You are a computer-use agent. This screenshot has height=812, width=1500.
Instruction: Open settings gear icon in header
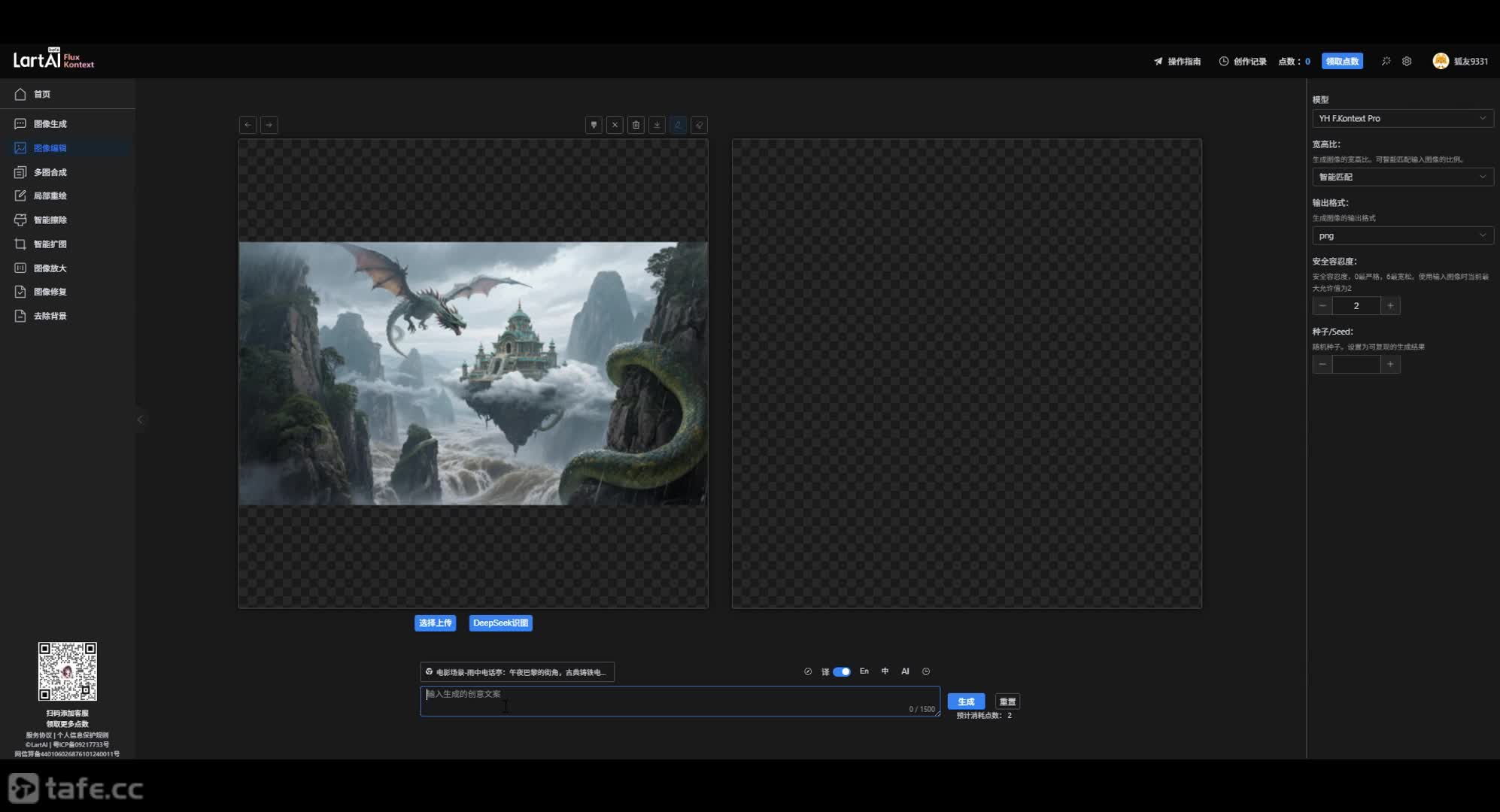(x=1407, y=62)
